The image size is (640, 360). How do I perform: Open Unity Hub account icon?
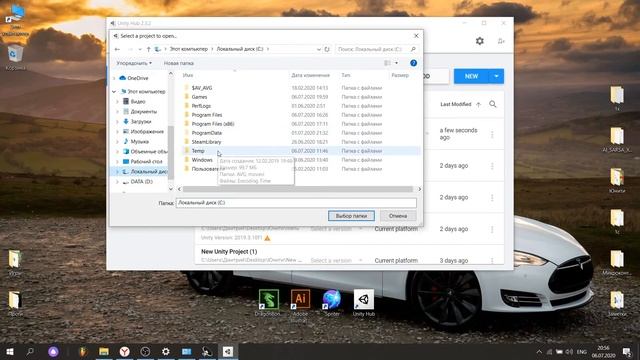(501, 41)
